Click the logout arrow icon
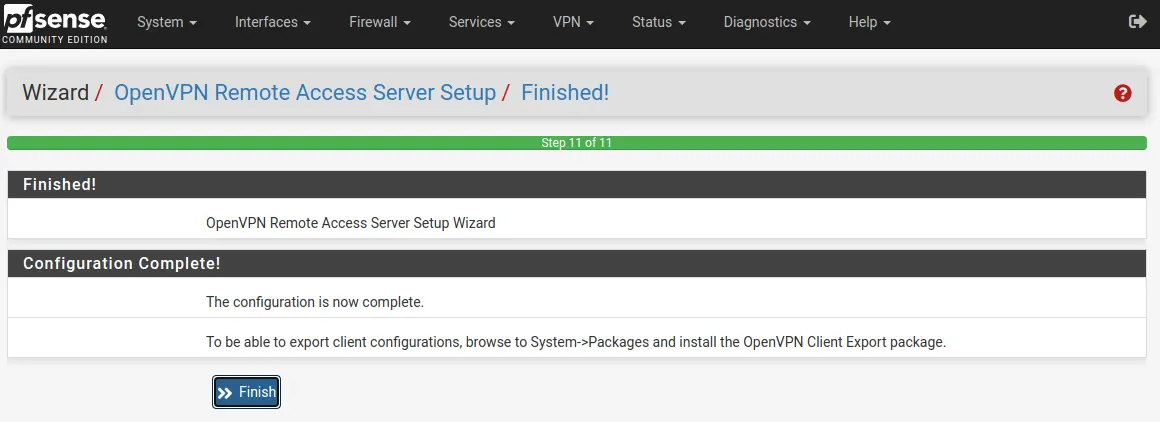This screenshot has width=1160, height=422. point(1137,22)
